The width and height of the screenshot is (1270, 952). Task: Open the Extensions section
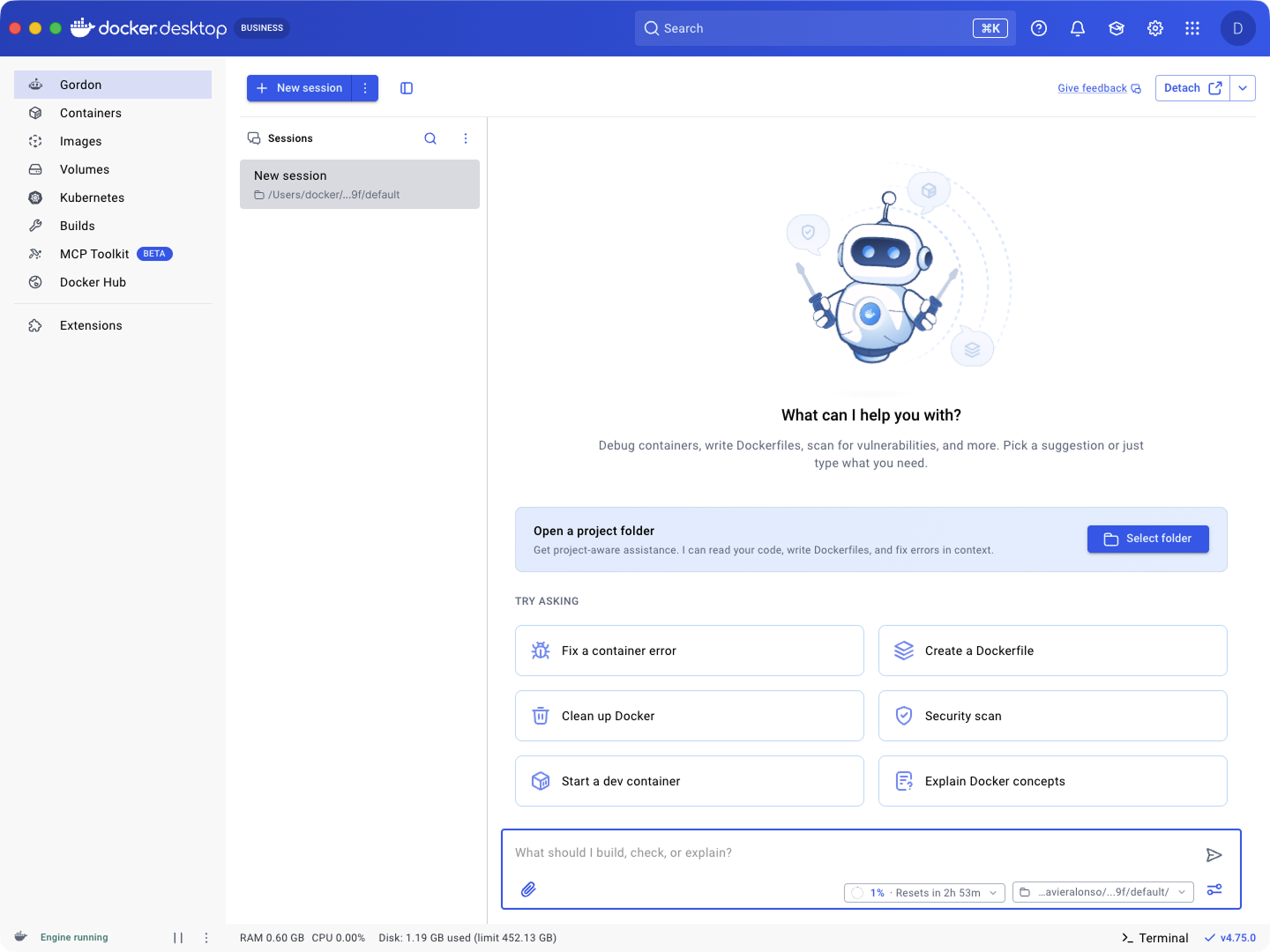pos(113,325)
